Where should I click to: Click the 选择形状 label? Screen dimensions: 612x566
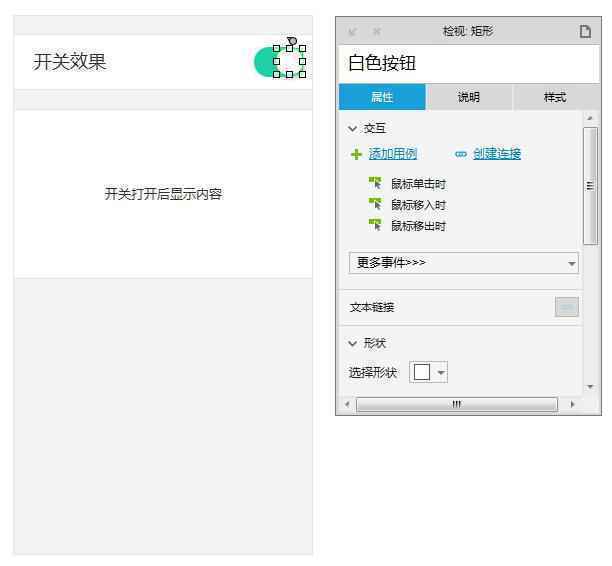coord(372,373)
